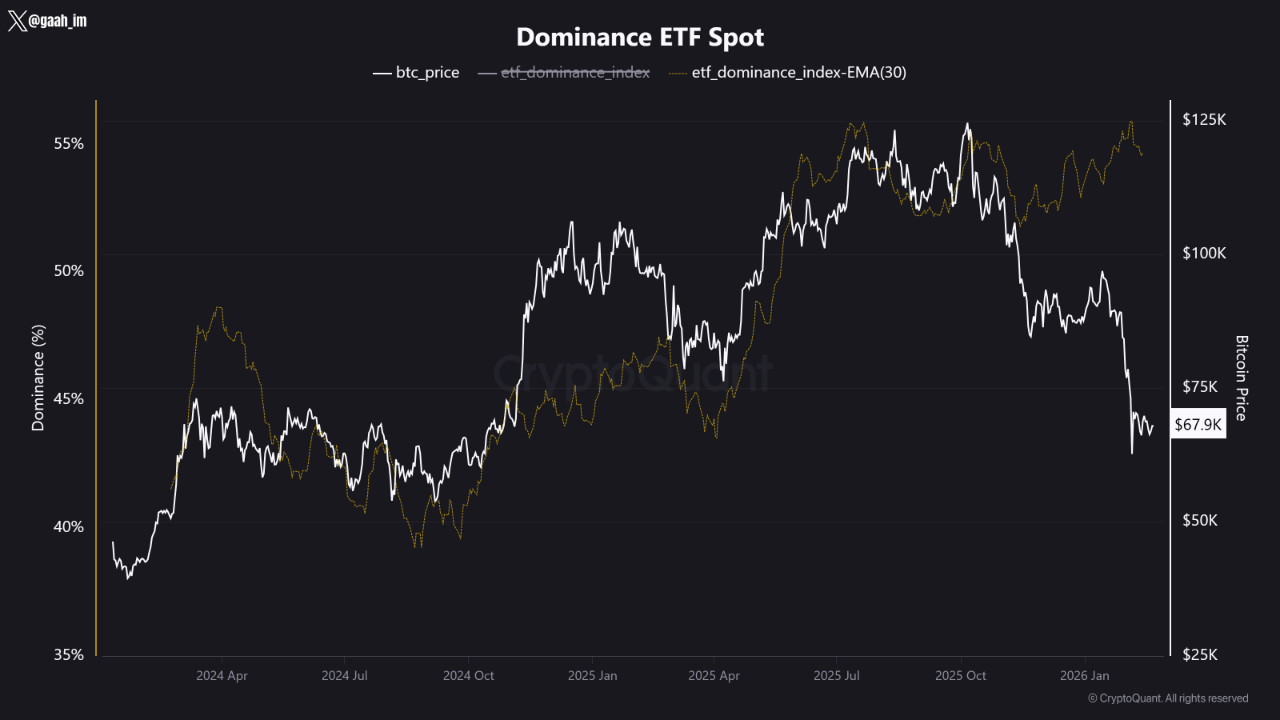This screenshot has height=720, width=1280.
Task: Select the 55% dominance axis label
Action: pos(69,143)
